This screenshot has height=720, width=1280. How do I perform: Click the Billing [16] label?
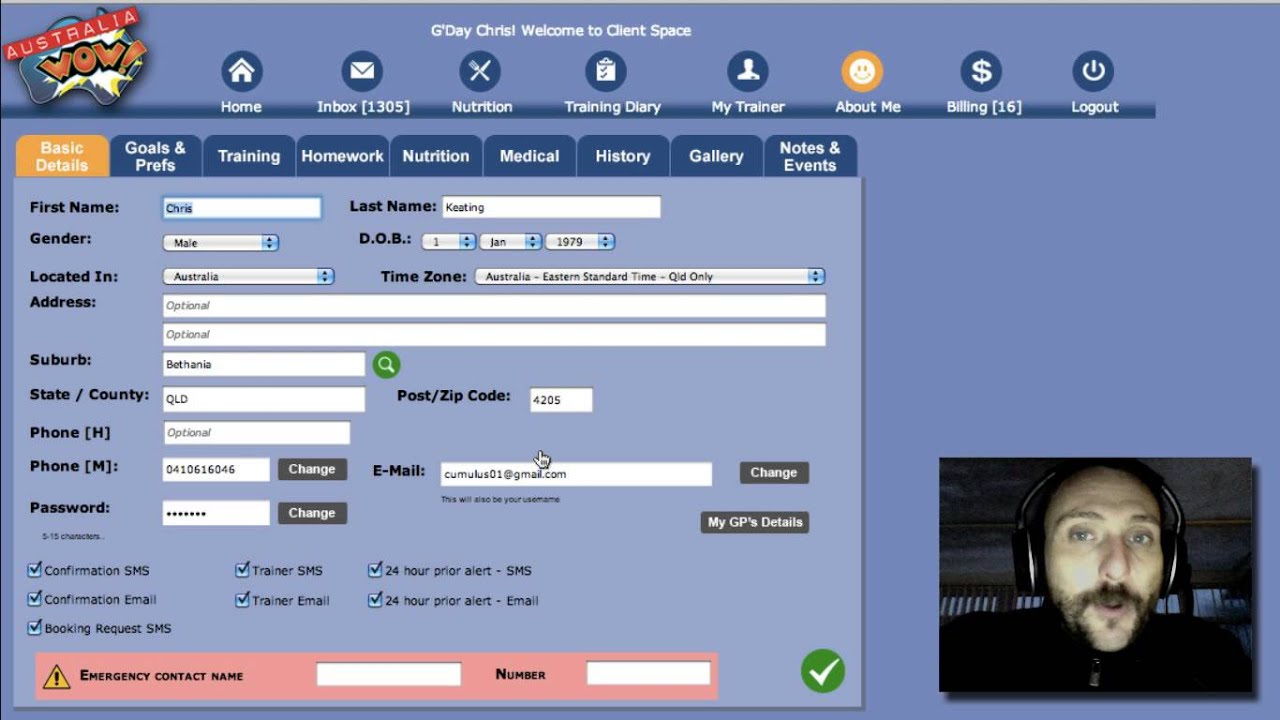coord(984,107)
